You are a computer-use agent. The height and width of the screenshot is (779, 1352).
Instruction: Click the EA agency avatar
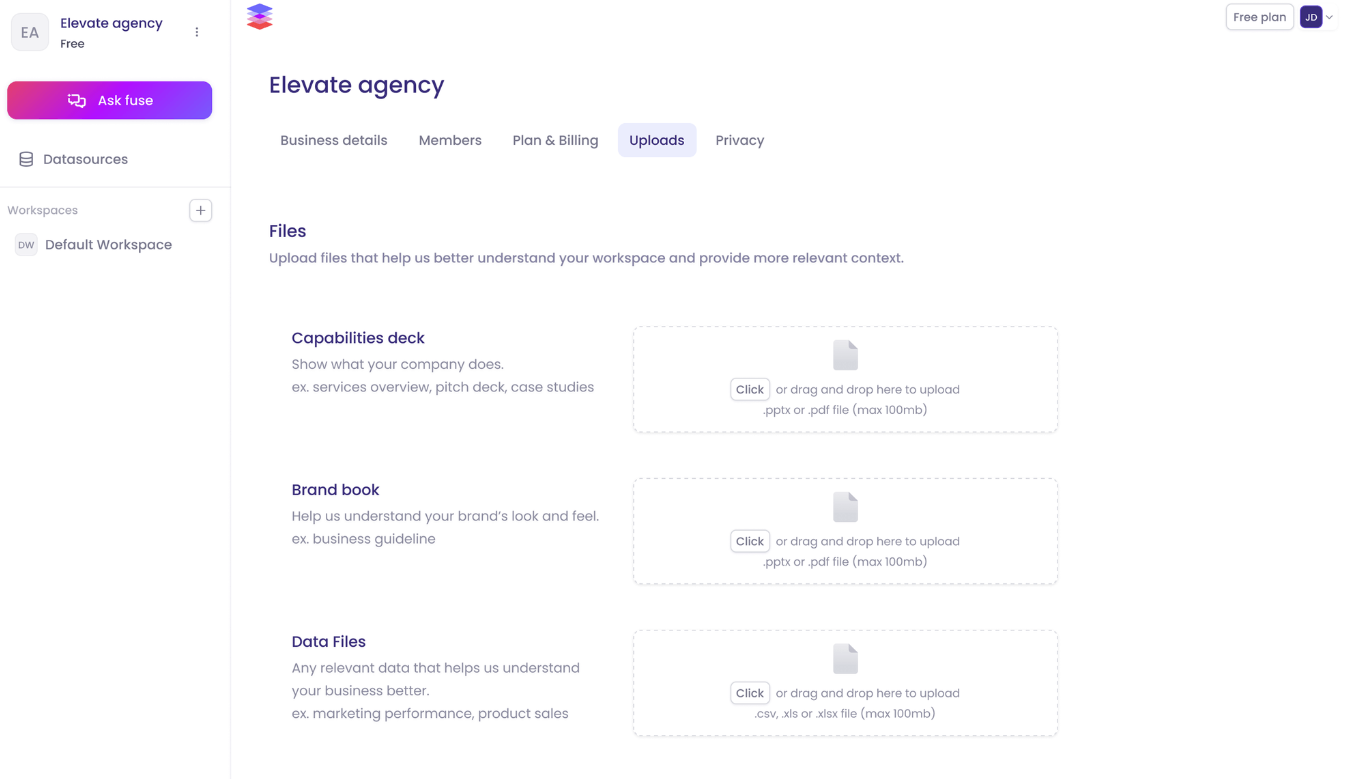tap(30, 32)
